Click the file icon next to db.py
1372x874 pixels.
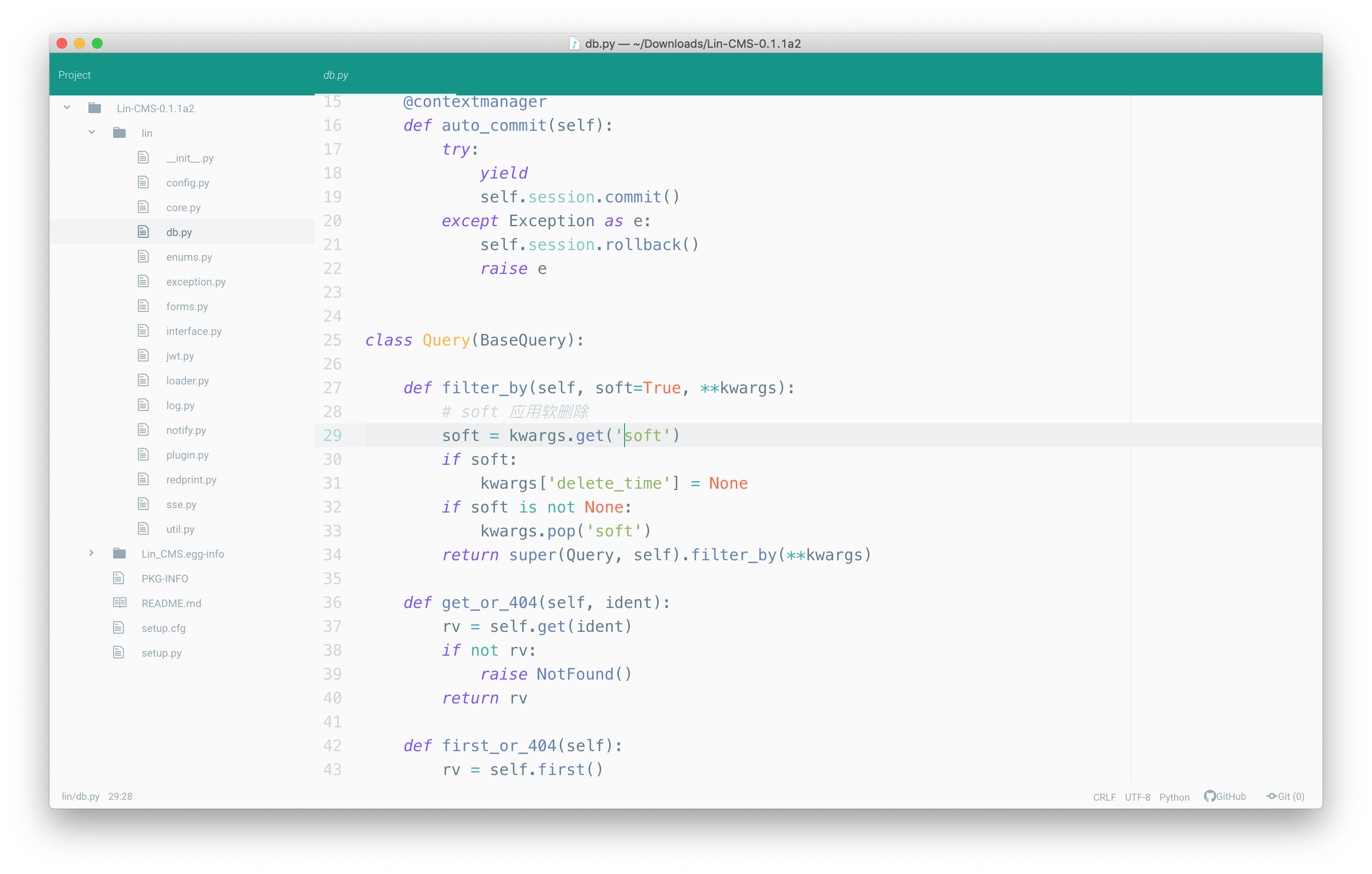(142, 232)
